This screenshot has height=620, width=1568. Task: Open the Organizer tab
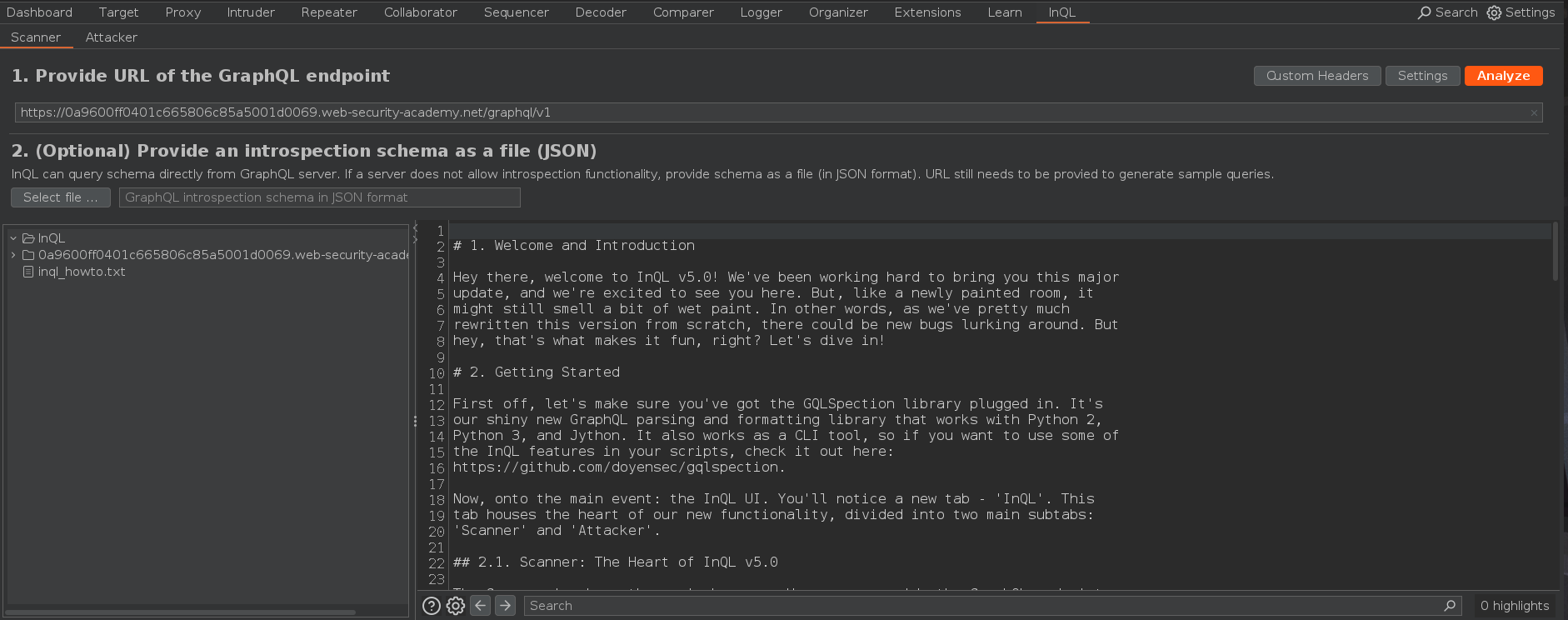click(838, 12)
